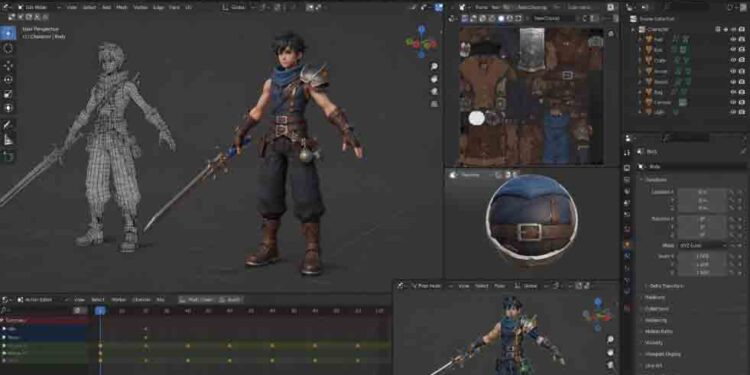Click the zoom magnifier in the Pose Mode viewport
The width and height of the screenshot is (750, 375).
point(610,340)
